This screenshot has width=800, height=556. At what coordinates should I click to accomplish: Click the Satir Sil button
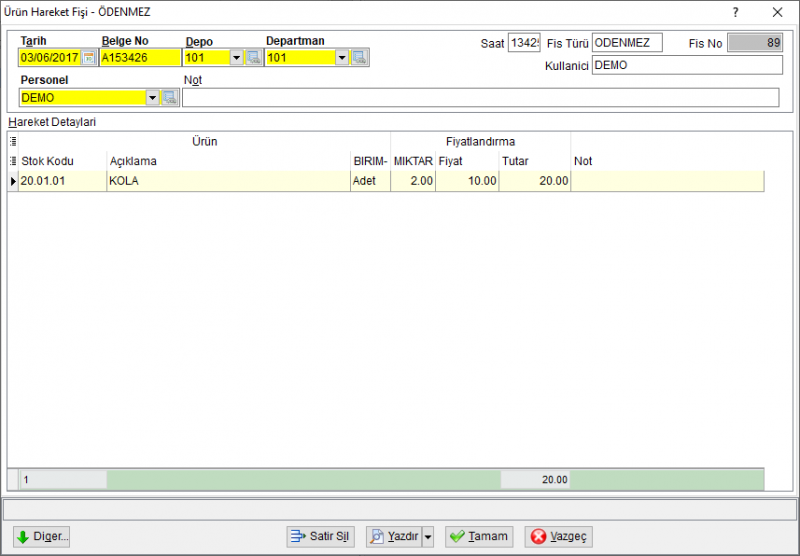click(x=320, y=537)
